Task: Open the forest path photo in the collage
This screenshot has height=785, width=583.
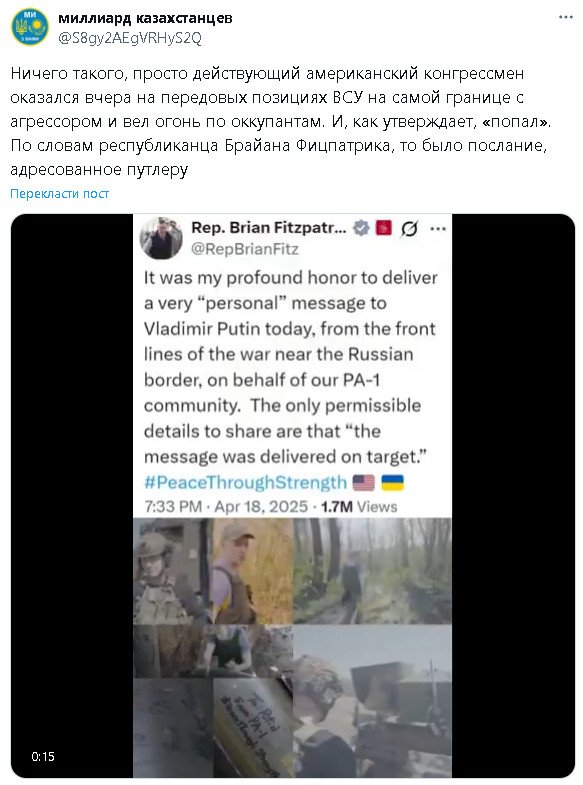Action: tap(372, 571)
